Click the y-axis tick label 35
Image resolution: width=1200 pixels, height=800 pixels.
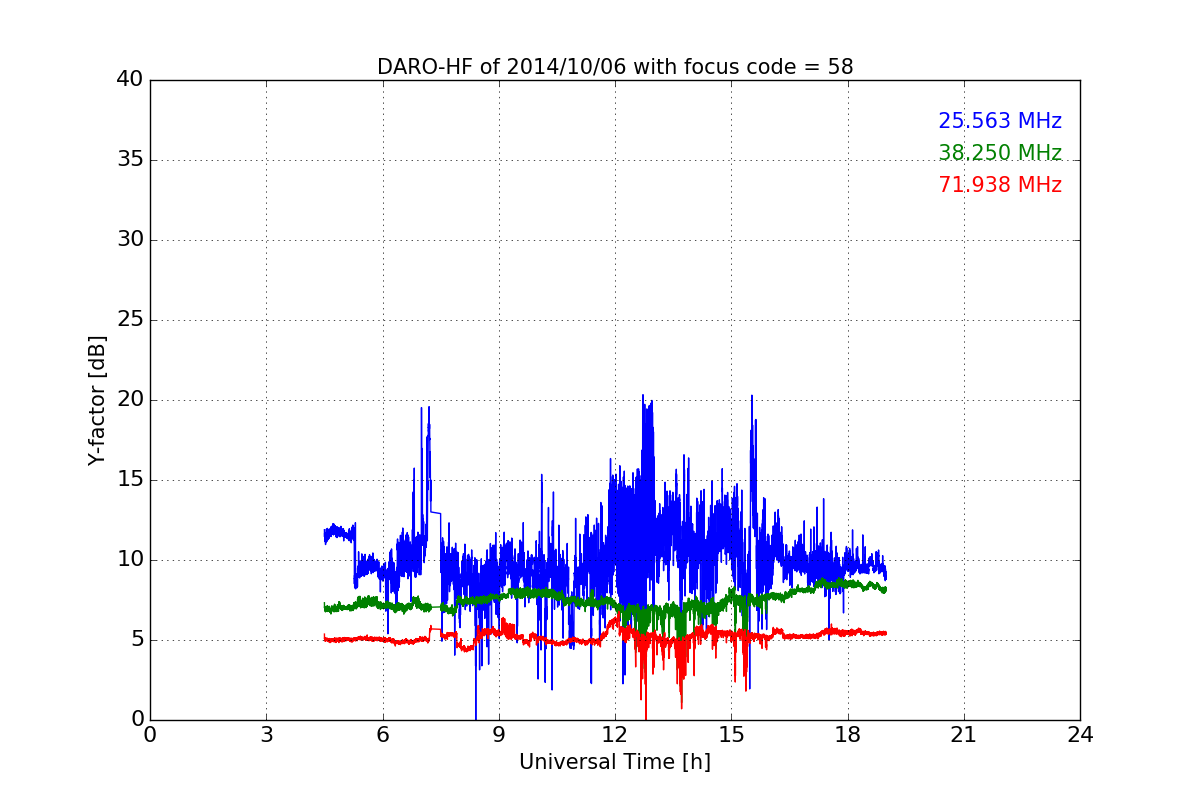tap(130, 160)
